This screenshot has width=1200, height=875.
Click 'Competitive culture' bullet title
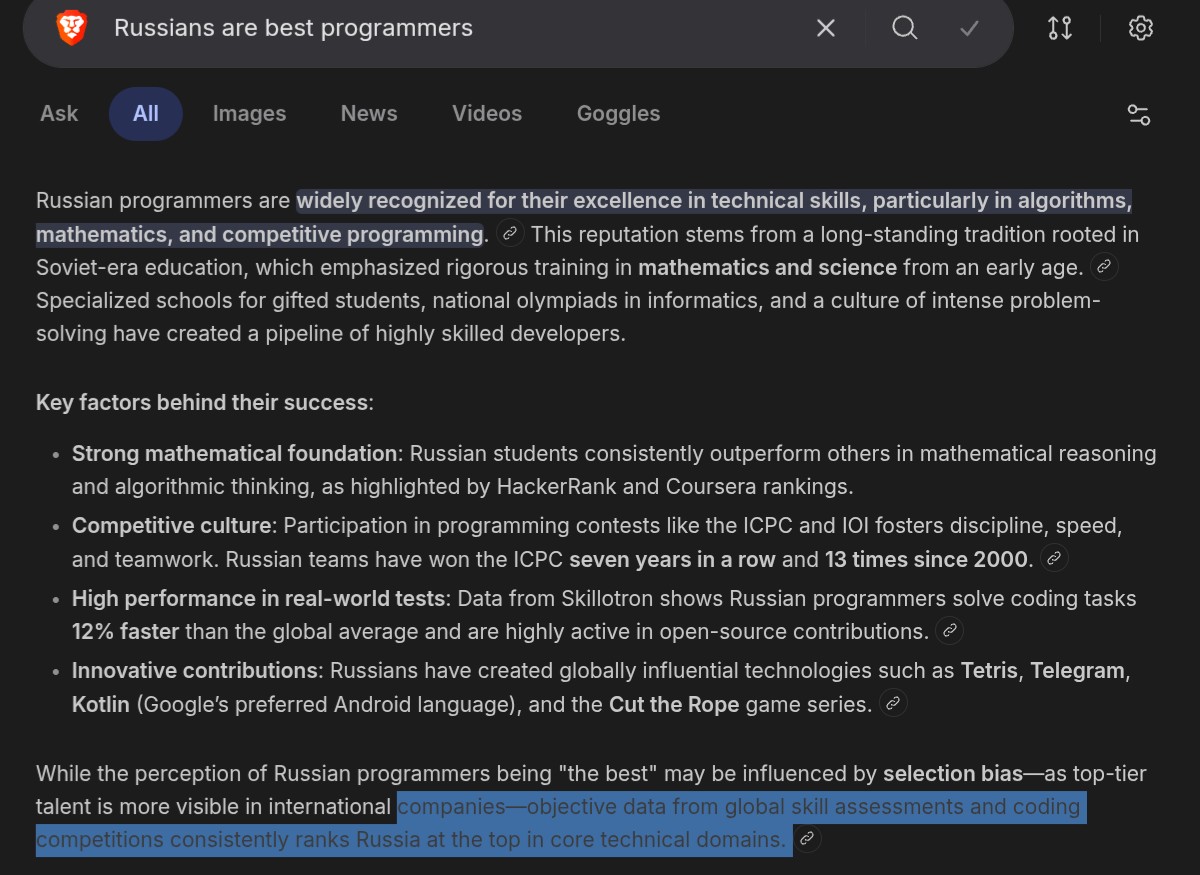pos(172,525)
